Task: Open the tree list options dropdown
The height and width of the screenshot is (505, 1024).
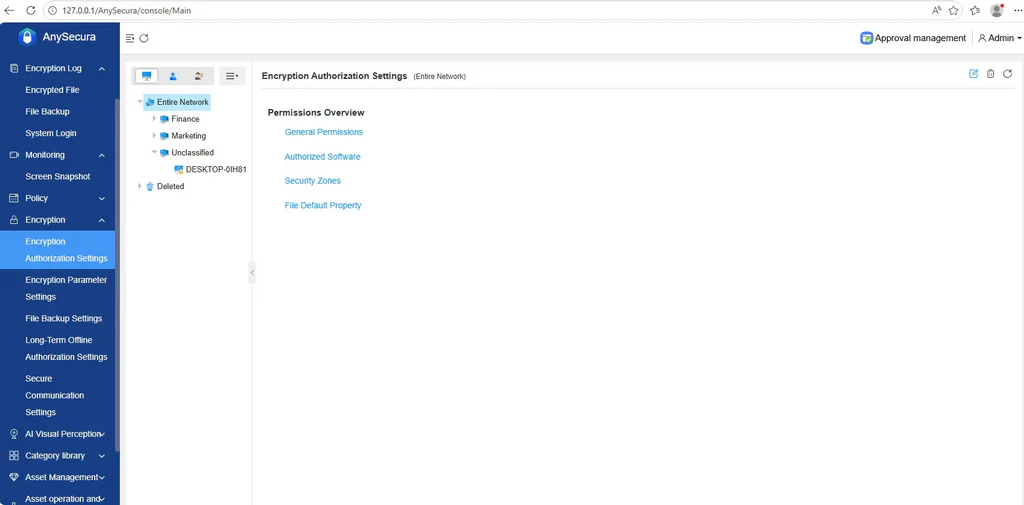Action: [x=232, y=76]
